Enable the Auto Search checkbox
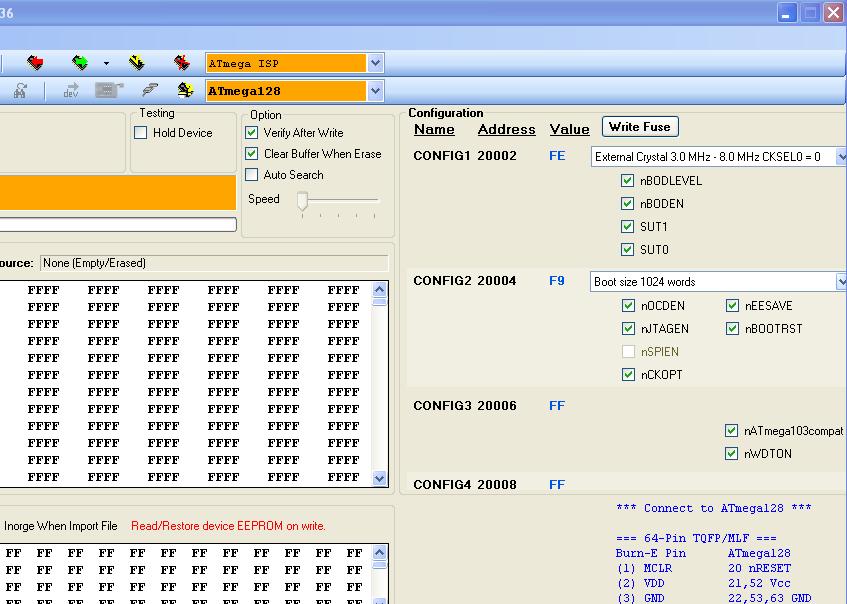847x604 pixels. (x=251, y=175)
